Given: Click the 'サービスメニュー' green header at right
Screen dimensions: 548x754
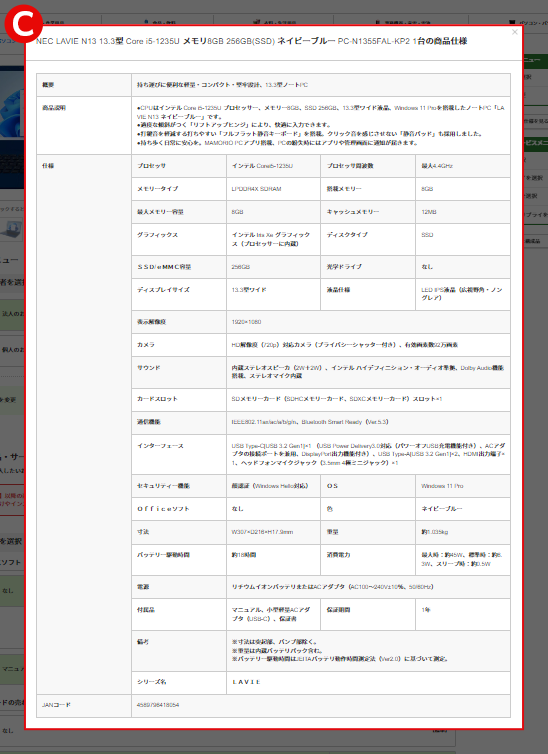Looking at the screenshot, I should tap(536, 144).
